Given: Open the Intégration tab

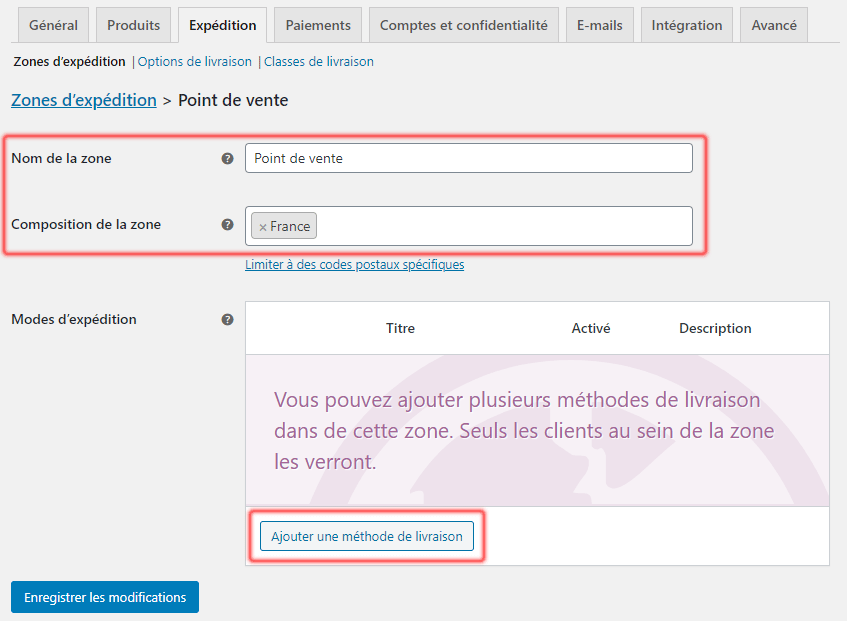Looking at the screenshot, I should point(687,25).
